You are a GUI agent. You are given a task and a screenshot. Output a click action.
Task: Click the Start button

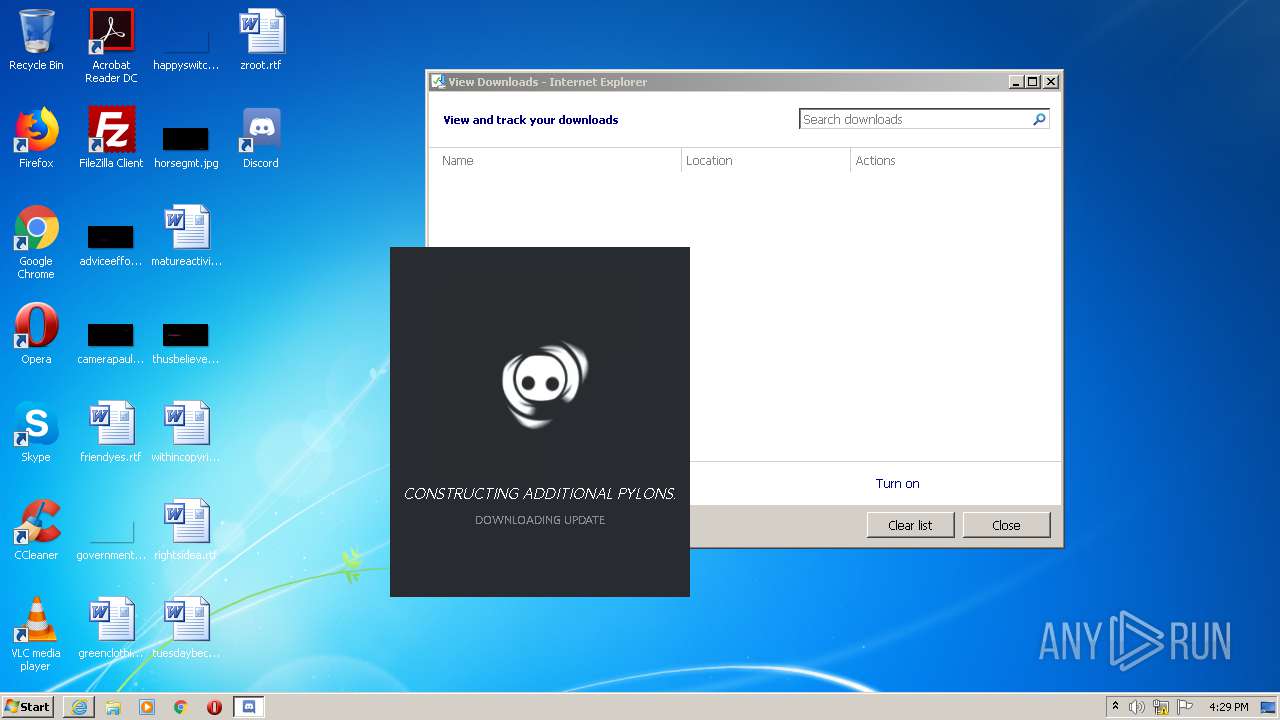tap(28, 707)
